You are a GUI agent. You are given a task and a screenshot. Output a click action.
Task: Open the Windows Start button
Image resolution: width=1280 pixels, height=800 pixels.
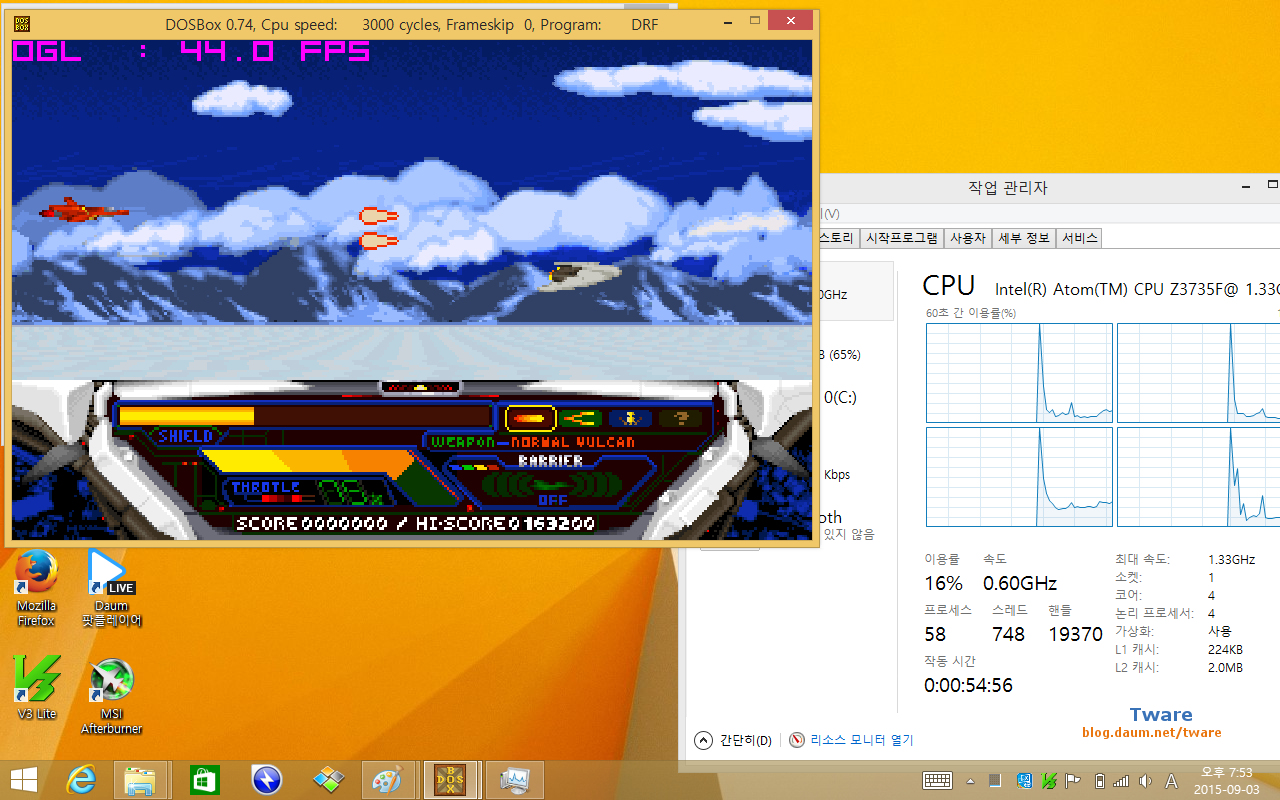click(x=24, y=779)
